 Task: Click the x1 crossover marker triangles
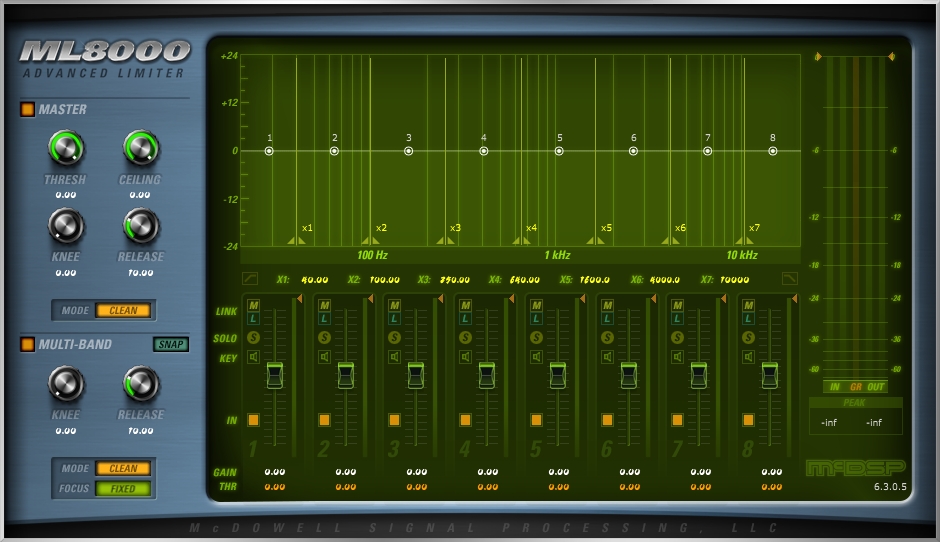(296, 240)
